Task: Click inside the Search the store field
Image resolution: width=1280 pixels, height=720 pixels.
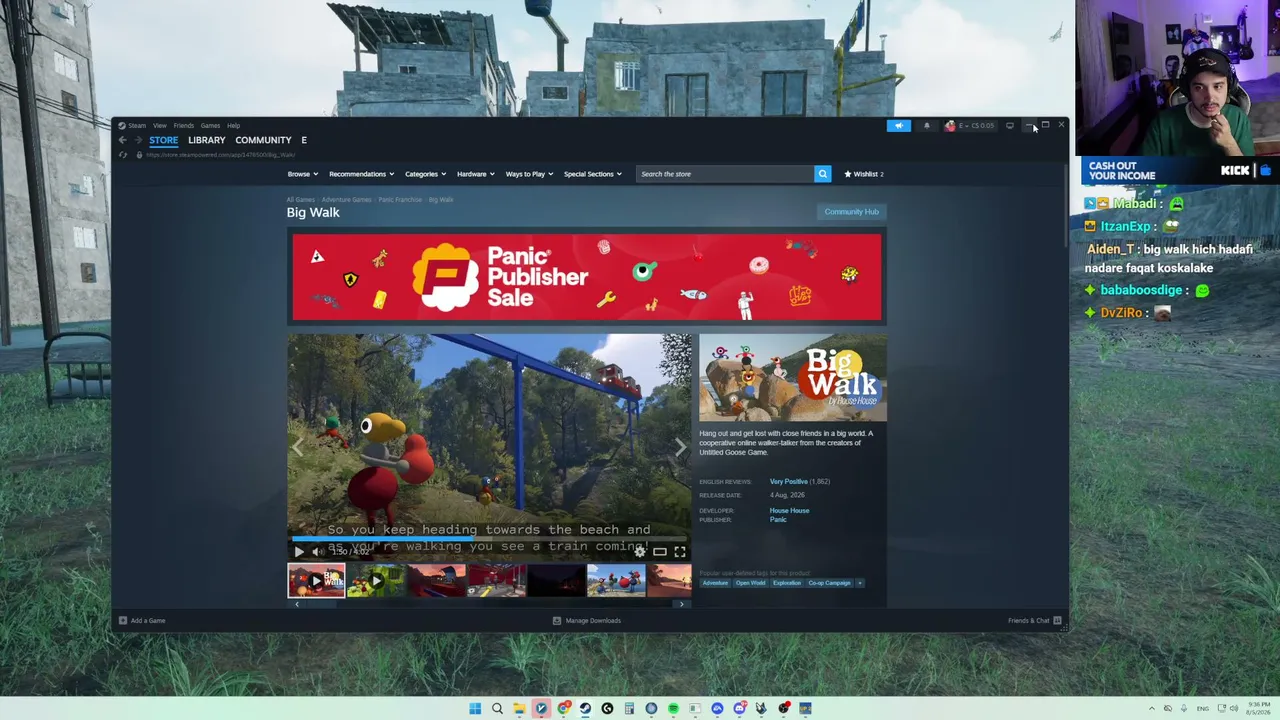Action: (x=725, y=174)
